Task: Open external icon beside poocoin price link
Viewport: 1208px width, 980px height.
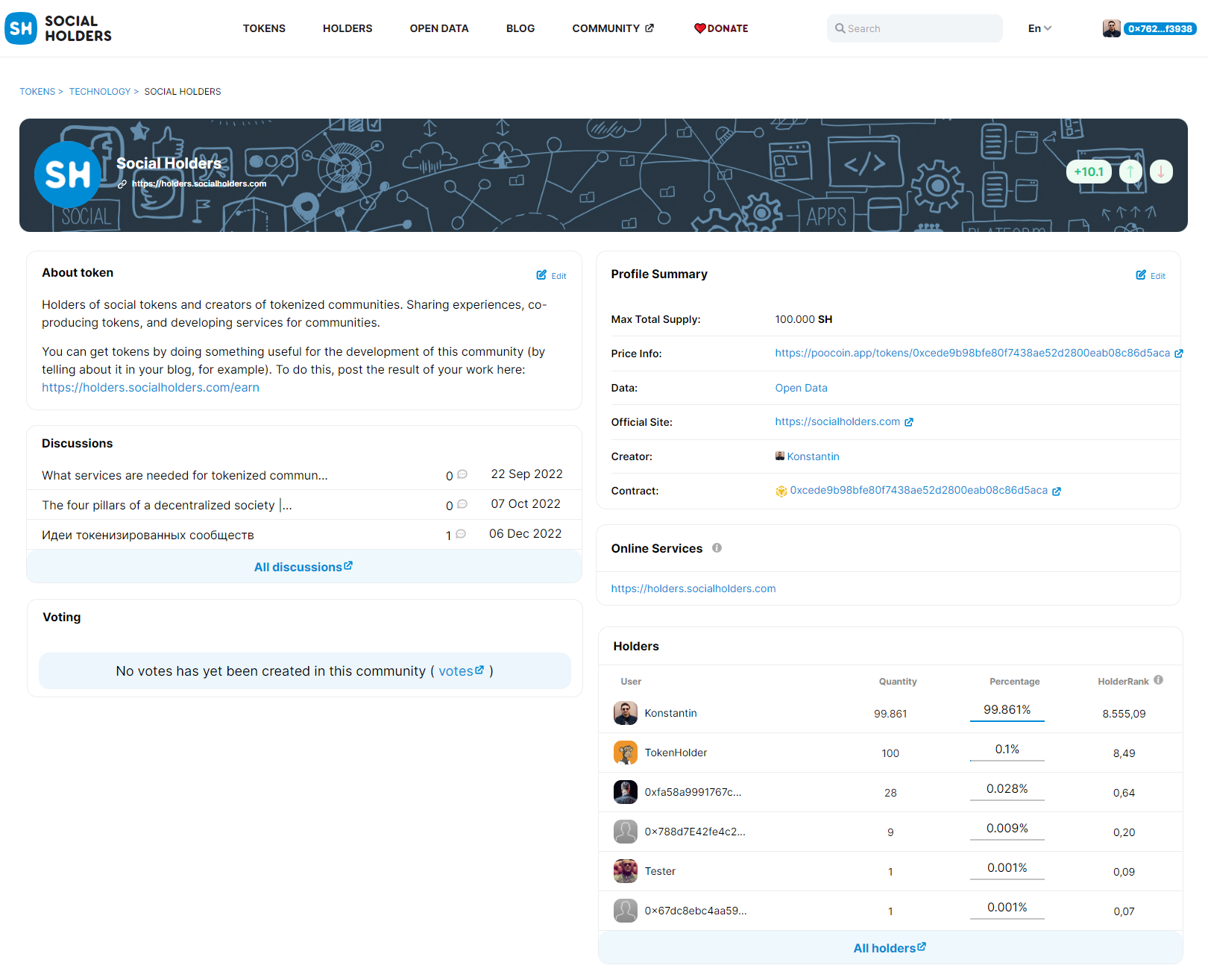Action: [1179, 354]
